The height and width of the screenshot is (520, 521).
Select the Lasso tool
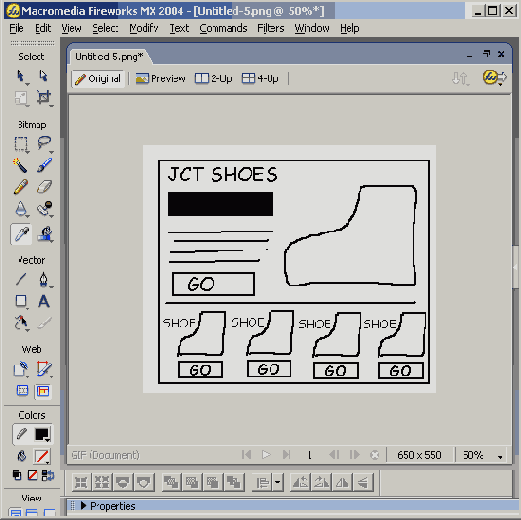coord(44,144)
